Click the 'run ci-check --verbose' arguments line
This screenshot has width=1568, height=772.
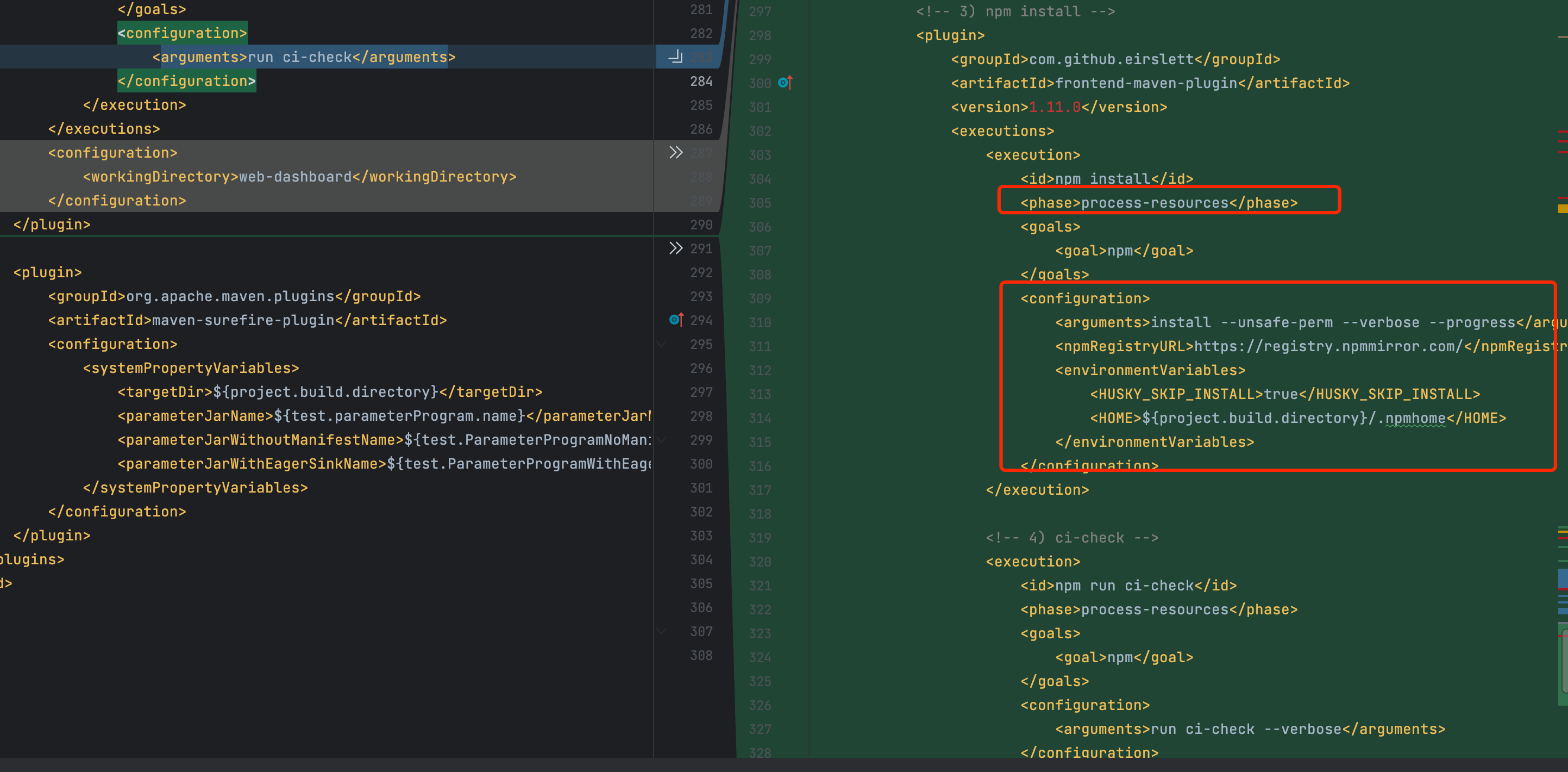1250,729
